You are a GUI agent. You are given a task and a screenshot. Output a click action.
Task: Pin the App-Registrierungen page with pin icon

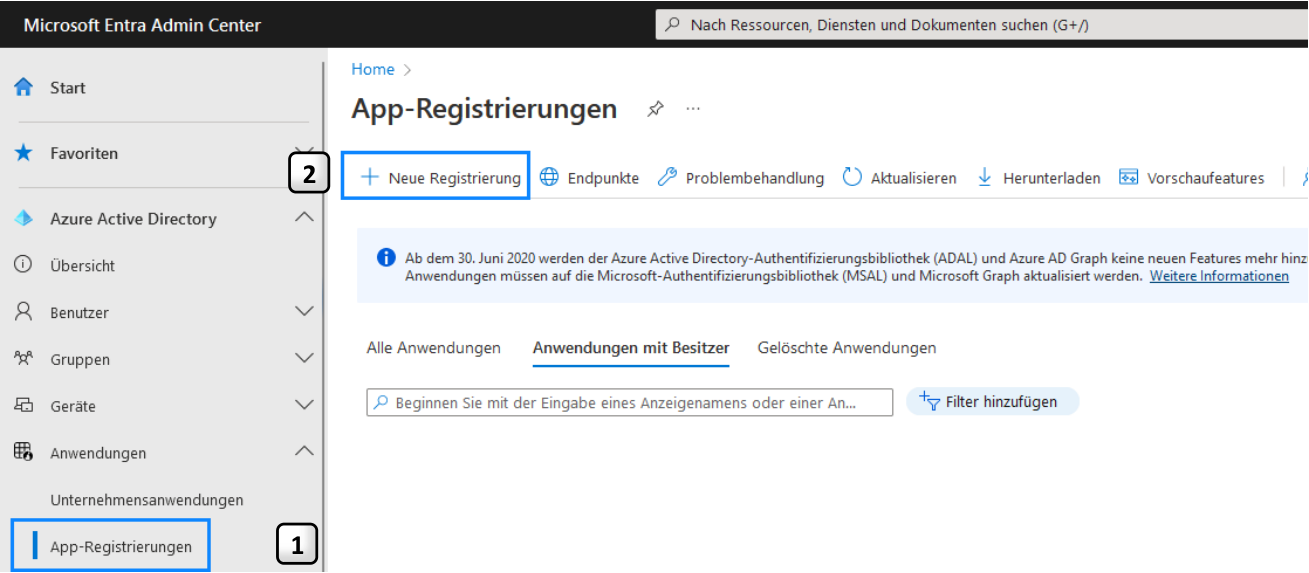coord(655,108)
